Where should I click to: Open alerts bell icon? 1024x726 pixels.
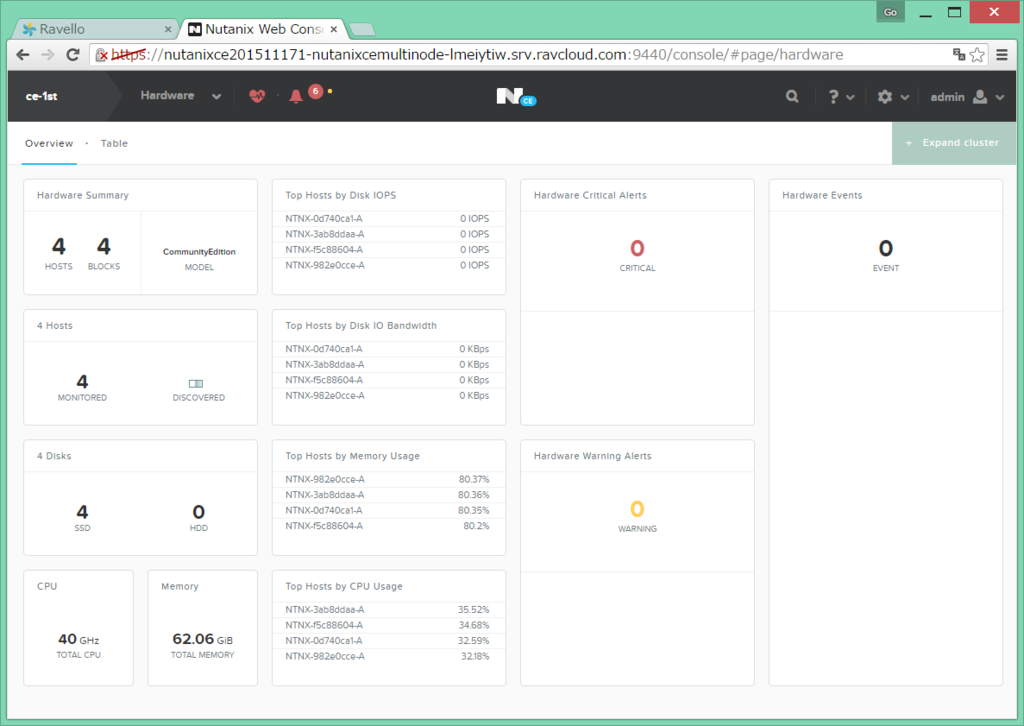[x=296, y=97]
